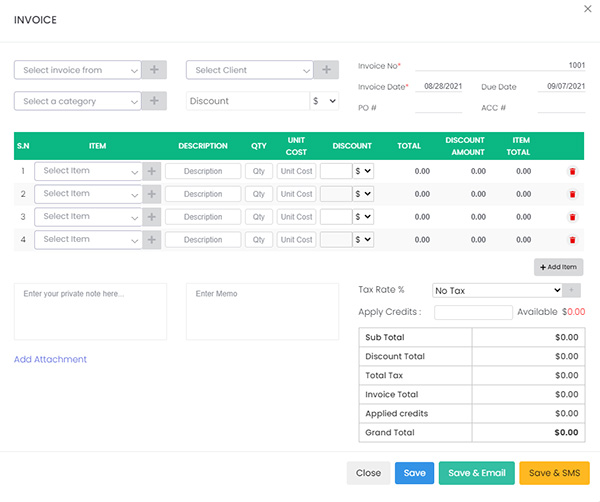
Task: Click the plus icon beside 'Select invoice from'
Action: [154, 70]
